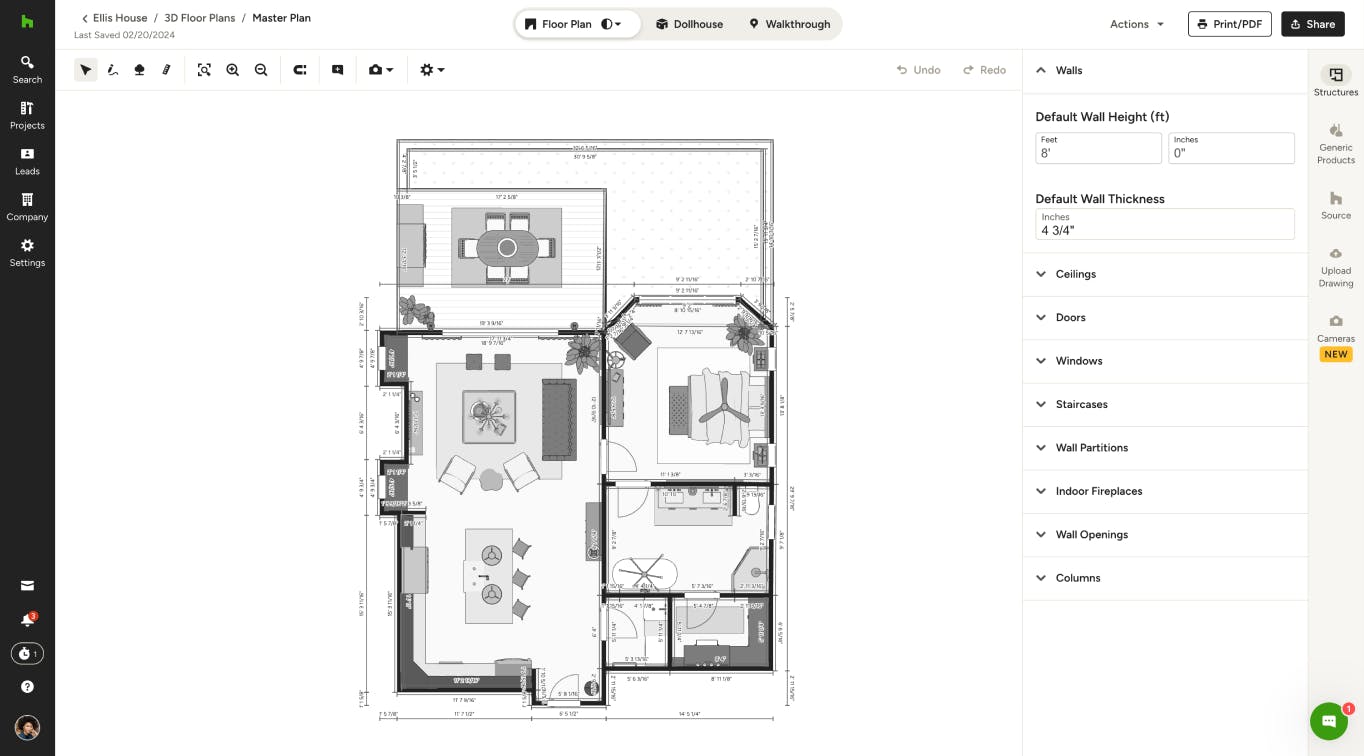Select the freehand draw tool
The width and height of the screenshot is (1364, 756).
point(113,70)
